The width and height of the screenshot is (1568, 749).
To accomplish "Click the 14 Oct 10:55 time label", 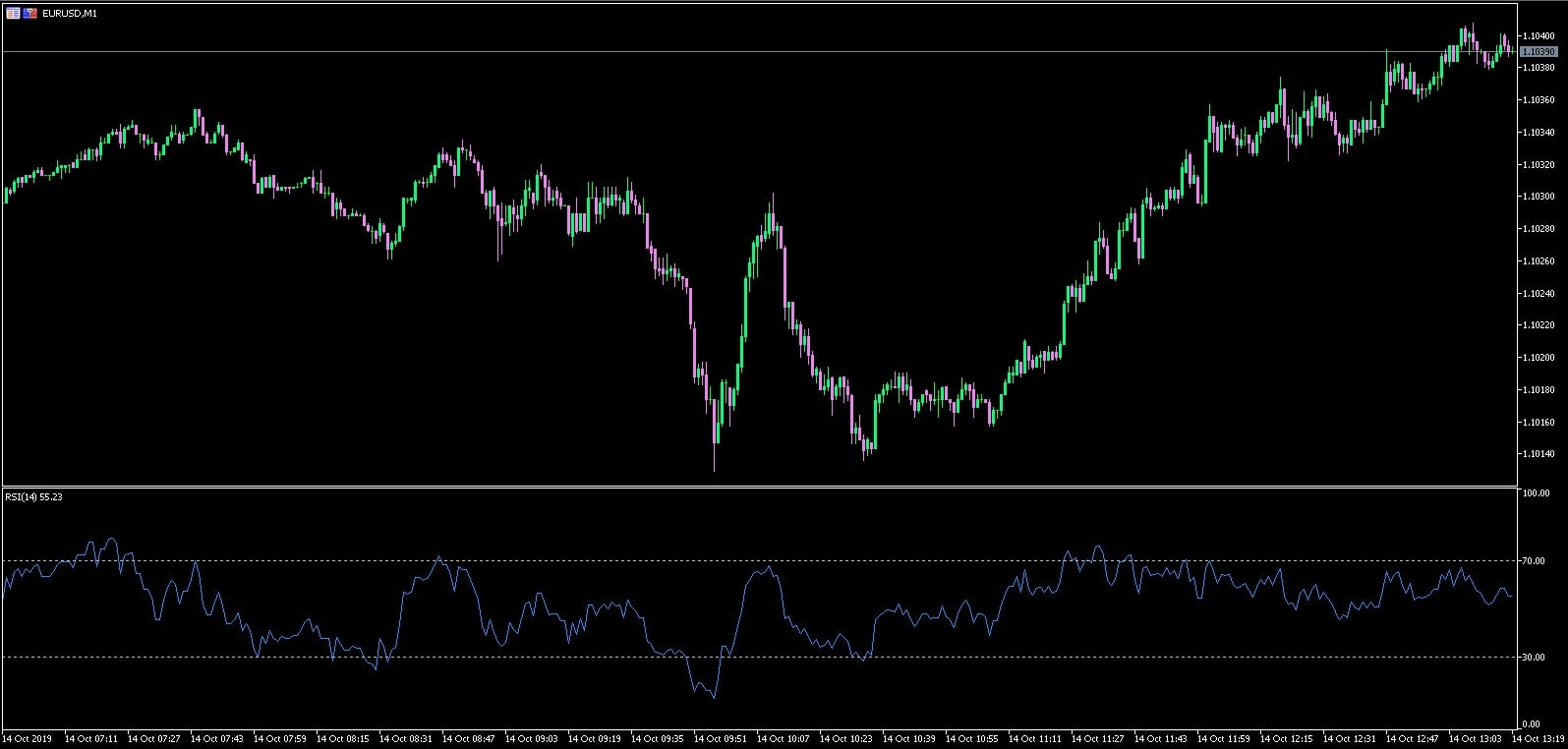I will (972, 738).
